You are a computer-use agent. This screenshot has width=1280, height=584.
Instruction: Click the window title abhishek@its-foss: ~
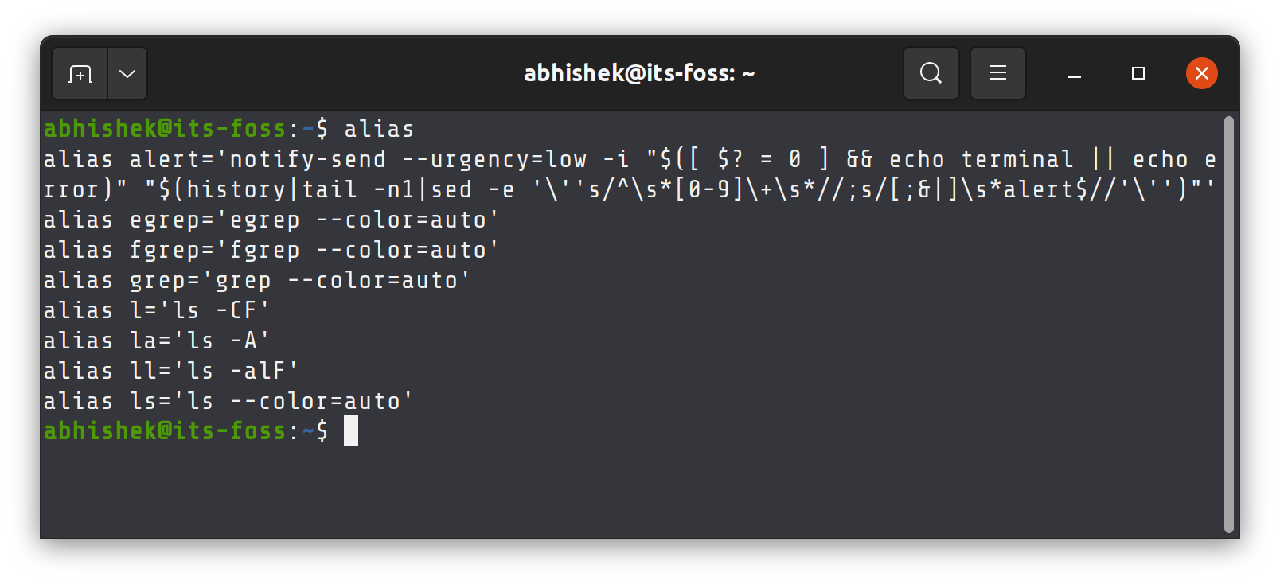639,74
